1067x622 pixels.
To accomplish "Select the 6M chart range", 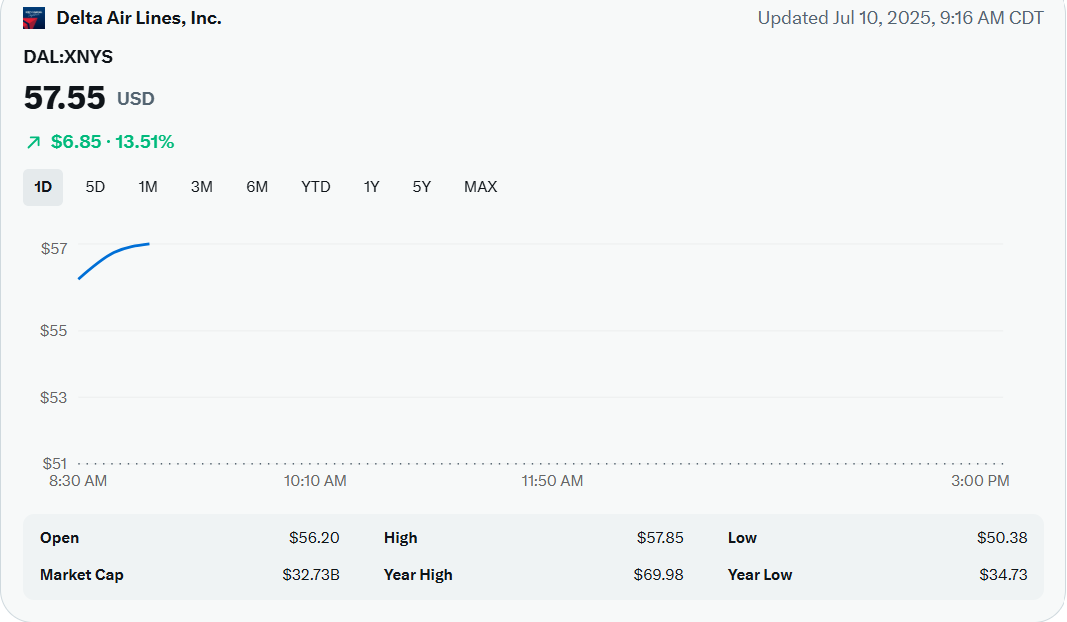I will pos(257,187).
